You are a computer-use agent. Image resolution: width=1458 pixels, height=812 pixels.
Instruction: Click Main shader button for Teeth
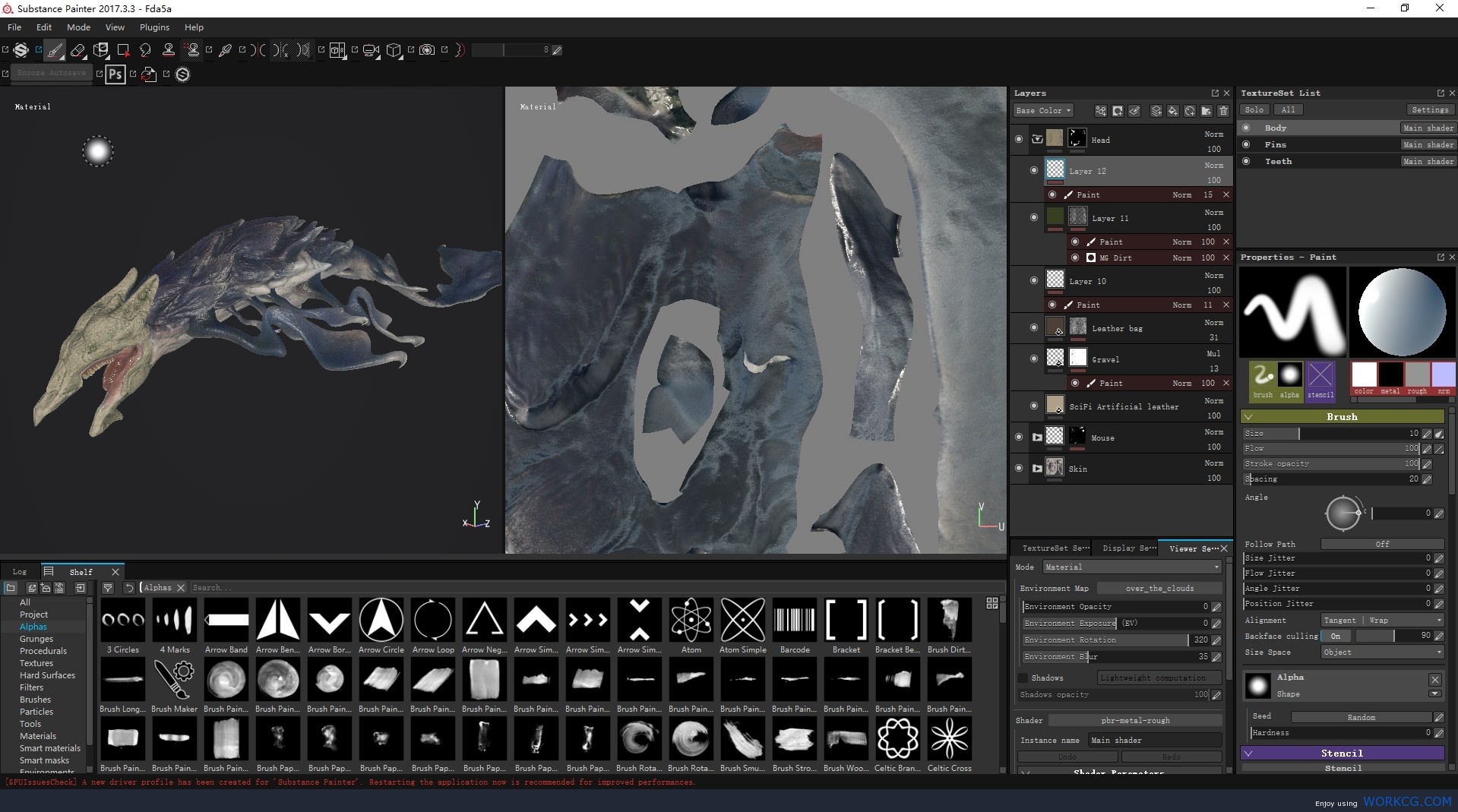pyautogui.click(x=1428, y=161)
